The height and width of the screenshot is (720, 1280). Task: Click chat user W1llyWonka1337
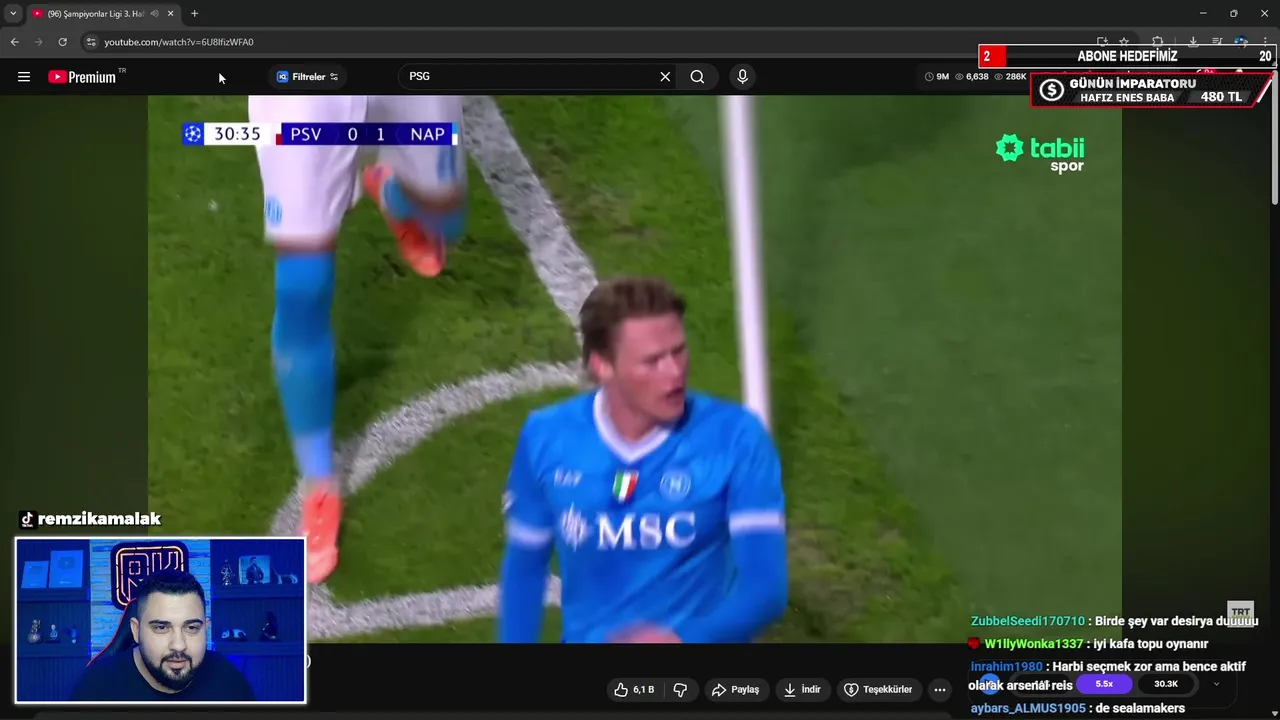click(1033, 644)
